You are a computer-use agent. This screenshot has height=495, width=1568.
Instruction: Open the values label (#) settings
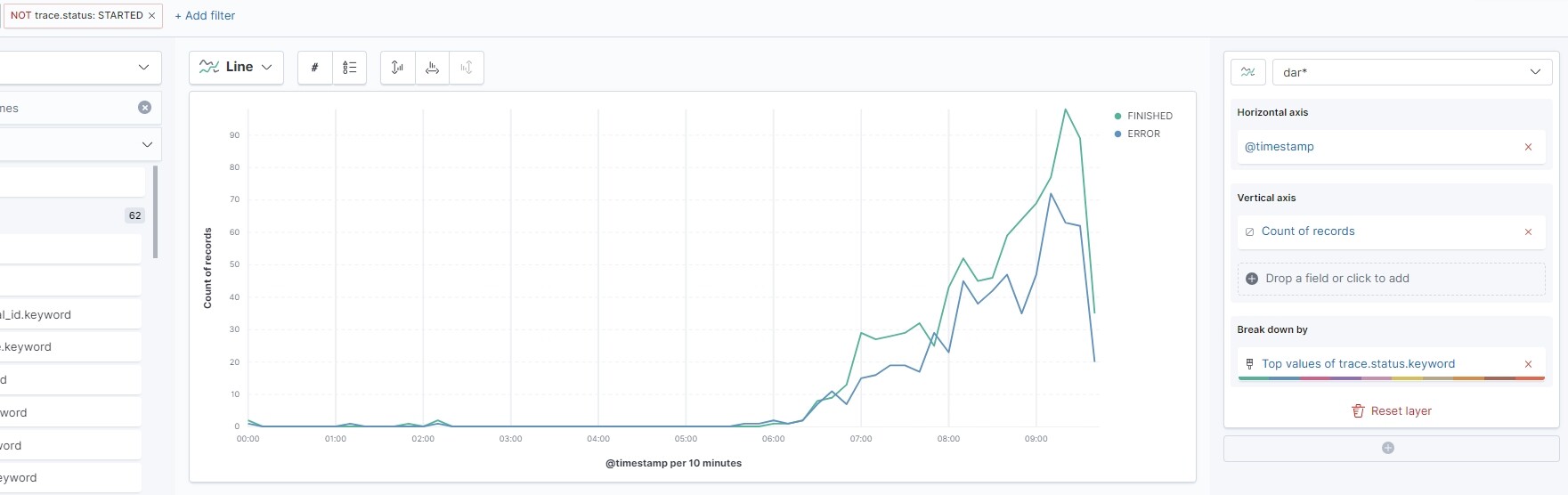click(x=314, y=68)
